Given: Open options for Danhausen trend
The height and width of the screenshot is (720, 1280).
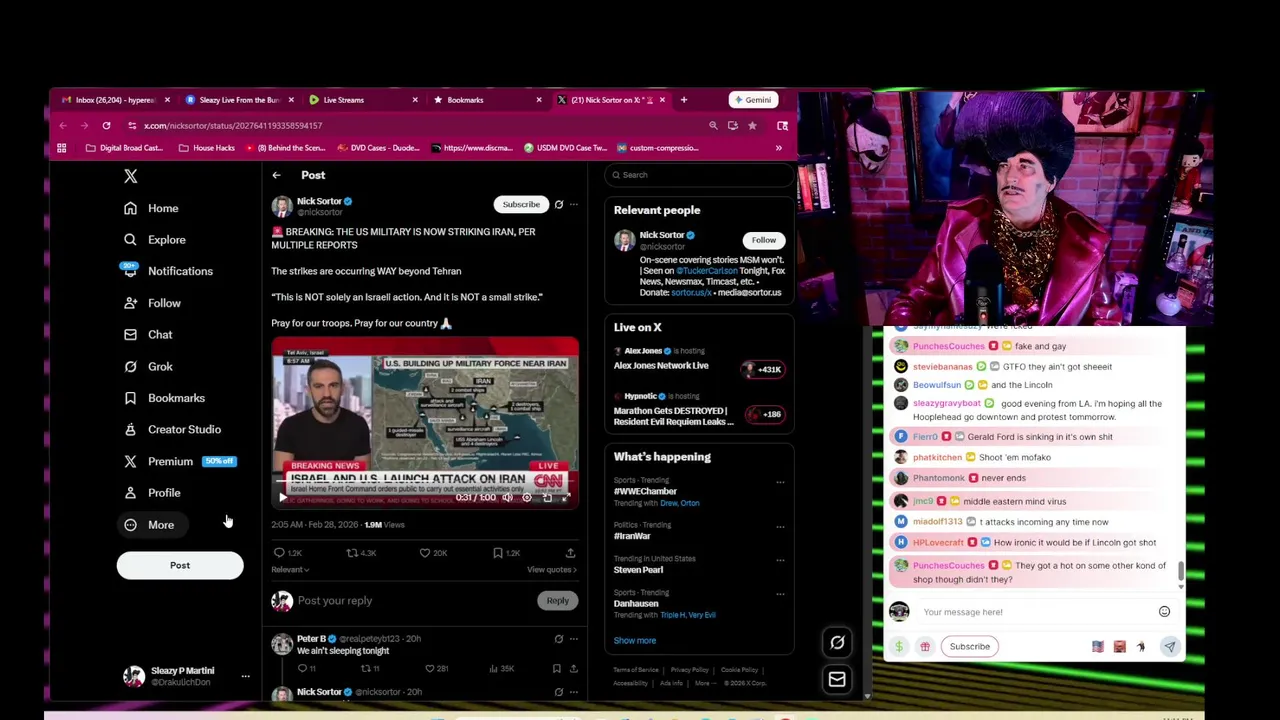Looking at the screenshot, I should point(780,594).
